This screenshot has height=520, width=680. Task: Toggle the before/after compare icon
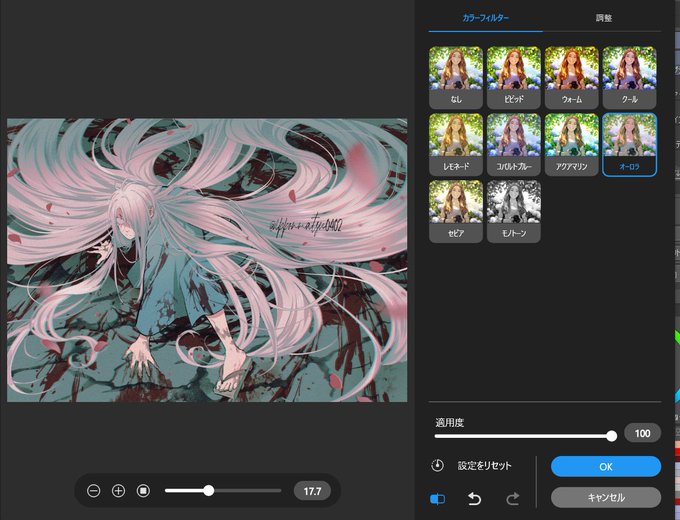pyautogui.click(x=437, y=499)
